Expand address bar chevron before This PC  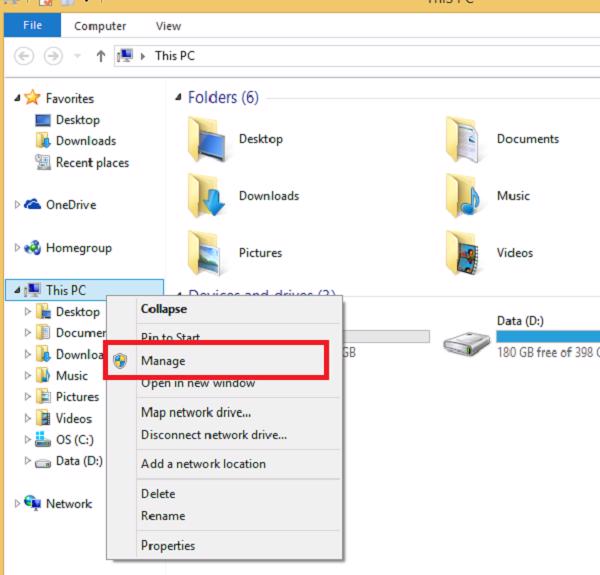point(143,56)
